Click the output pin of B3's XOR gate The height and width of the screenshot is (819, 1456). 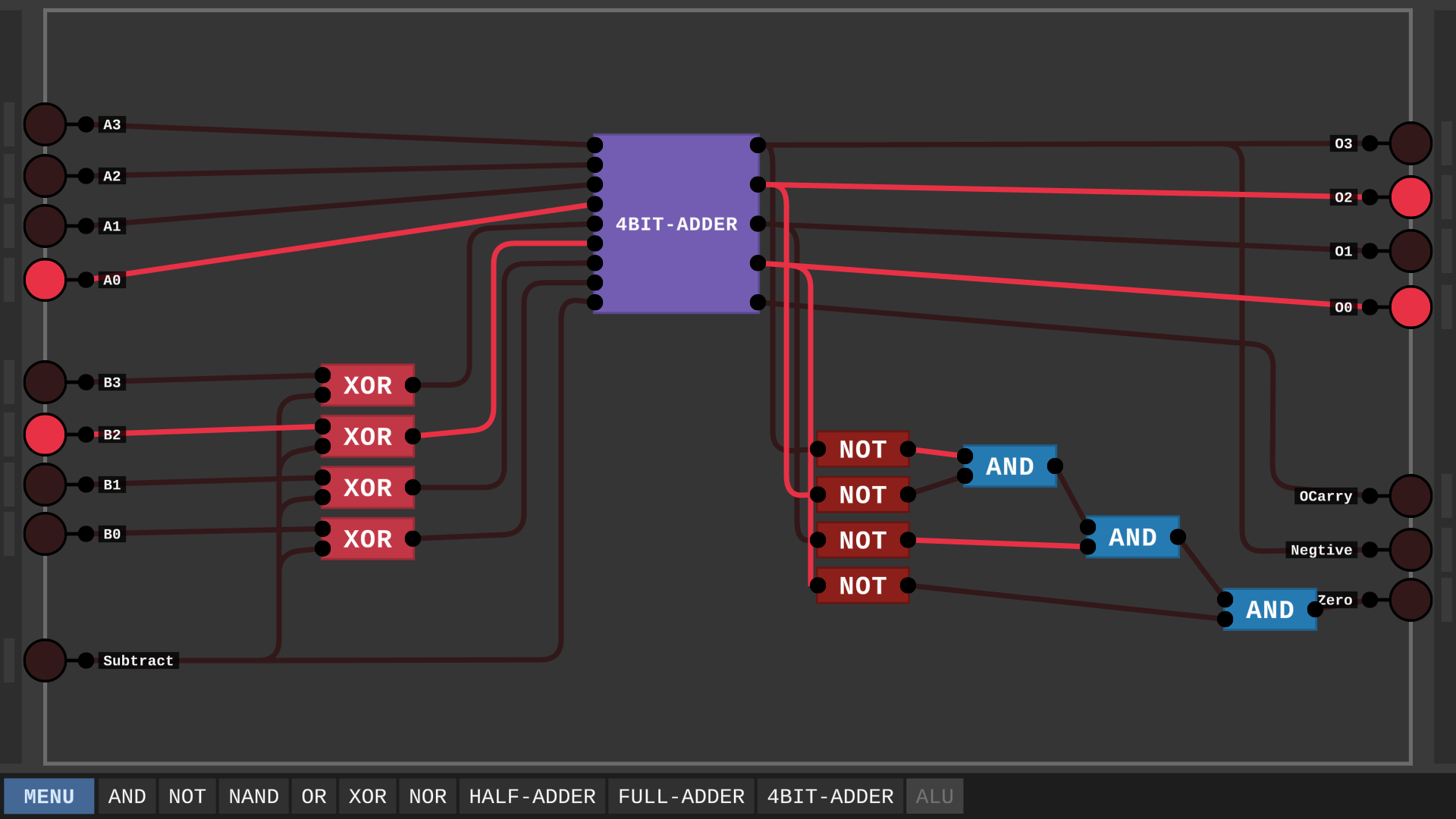(413, 385)
